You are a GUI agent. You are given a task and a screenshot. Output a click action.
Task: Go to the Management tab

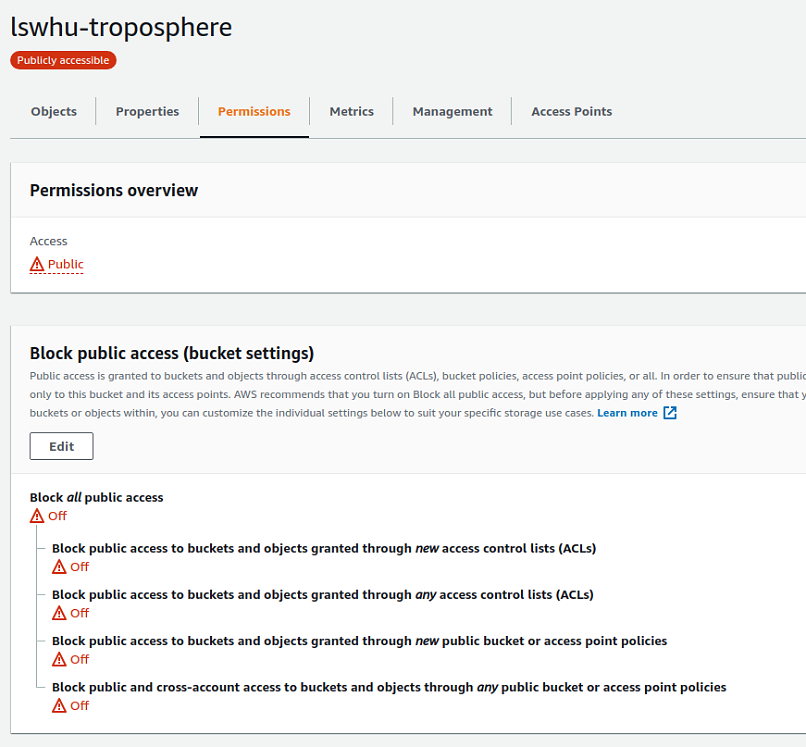coord(452,112)
